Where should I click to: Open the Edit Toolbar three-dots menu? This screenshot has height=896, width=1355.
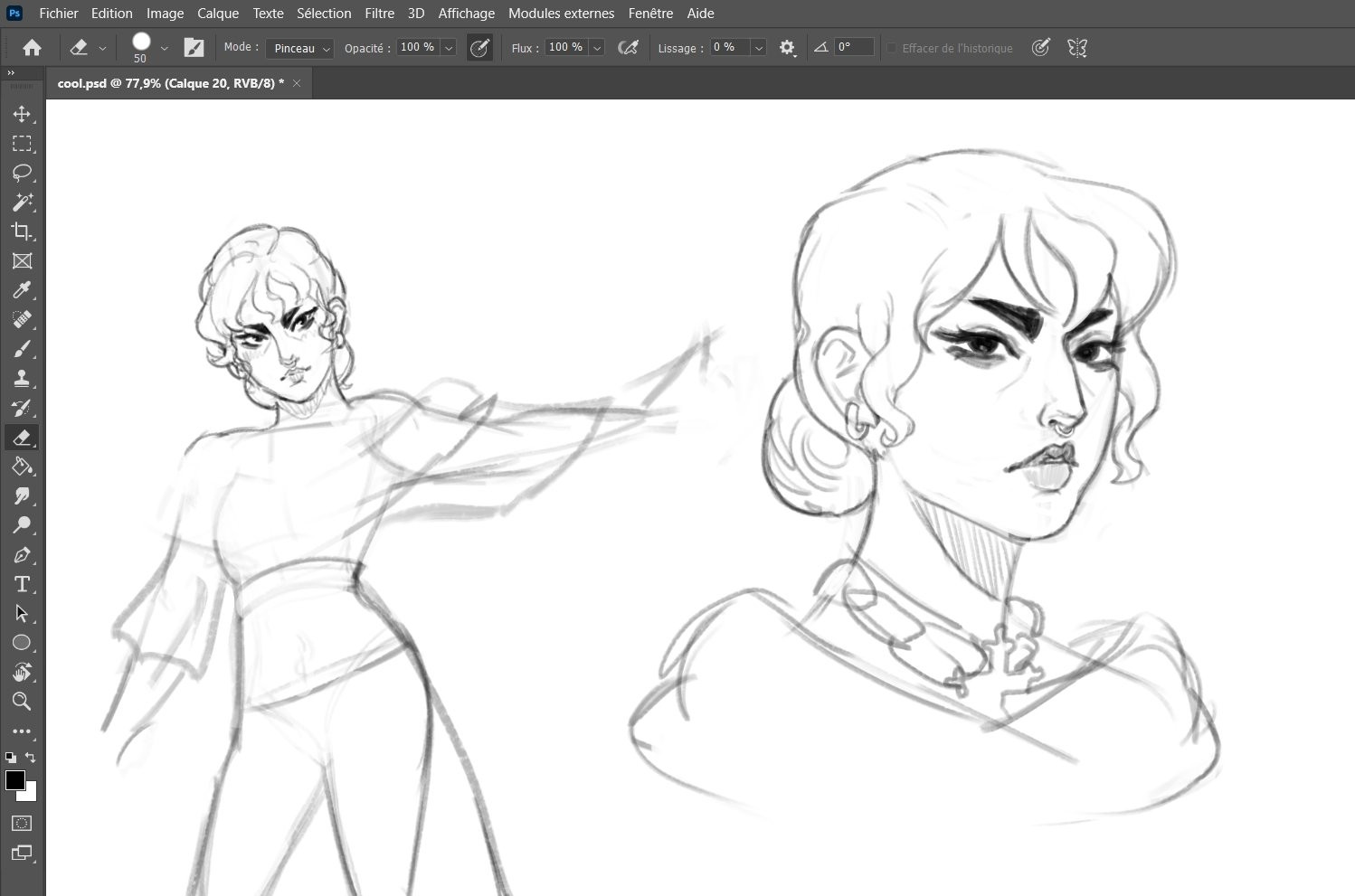point(22,731)
